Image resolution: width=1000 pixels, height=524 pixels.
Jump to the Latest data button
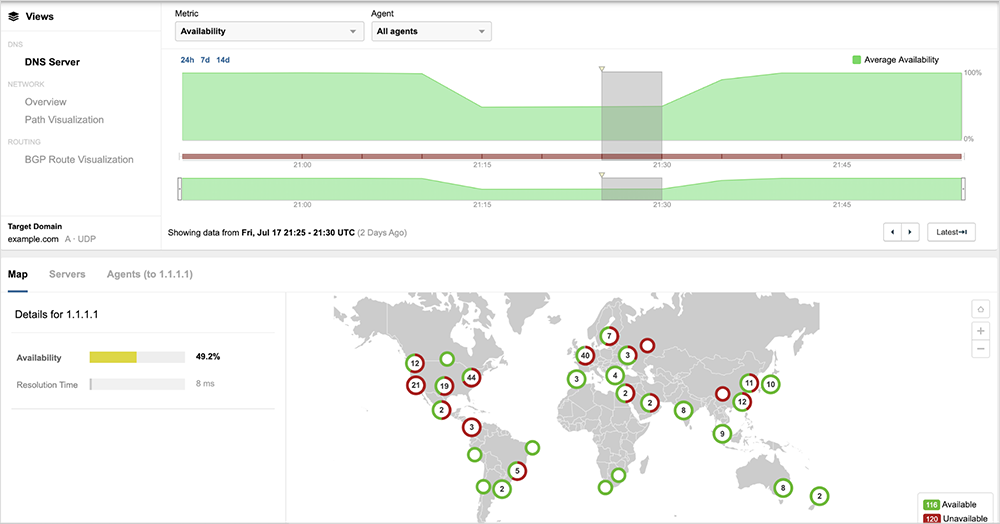click(950, 232)
